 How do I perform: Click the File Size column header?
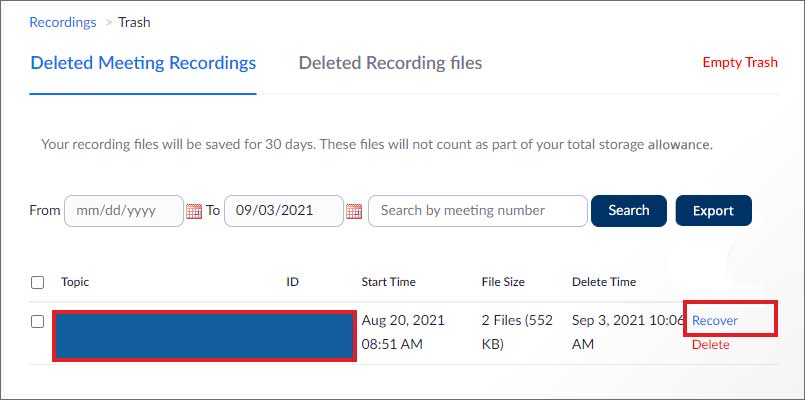503,282
